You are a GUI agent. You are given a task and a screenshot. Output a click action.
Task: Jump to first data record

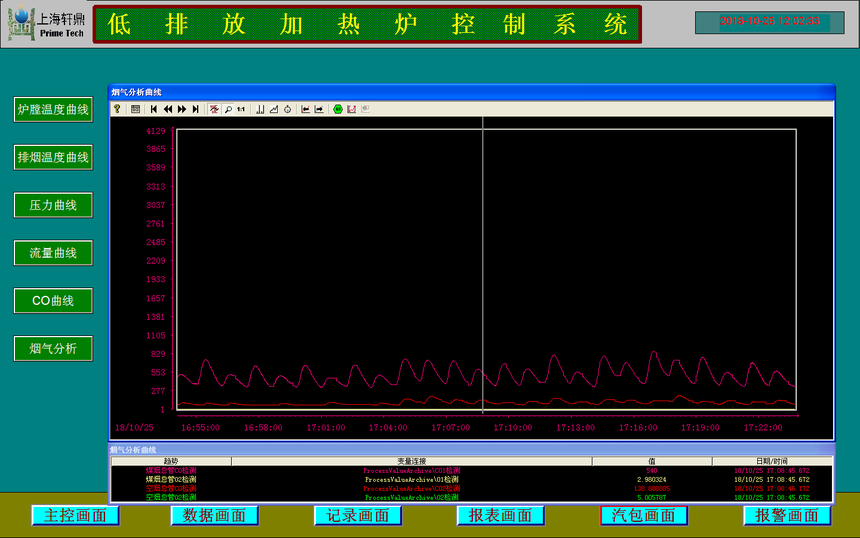[154, 109]
